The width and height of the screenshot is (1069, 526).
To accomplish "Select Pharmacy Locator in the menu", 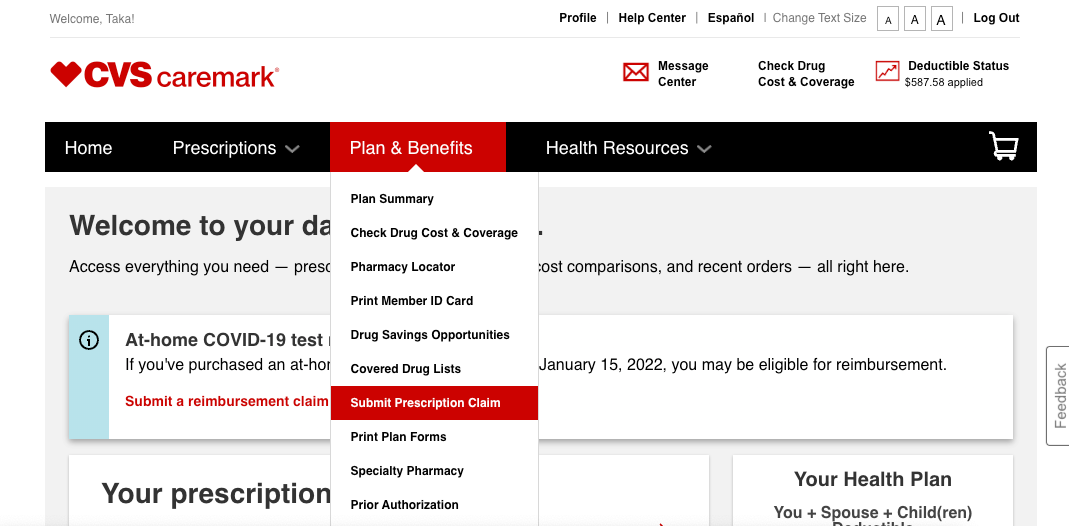I will [403, 267].
